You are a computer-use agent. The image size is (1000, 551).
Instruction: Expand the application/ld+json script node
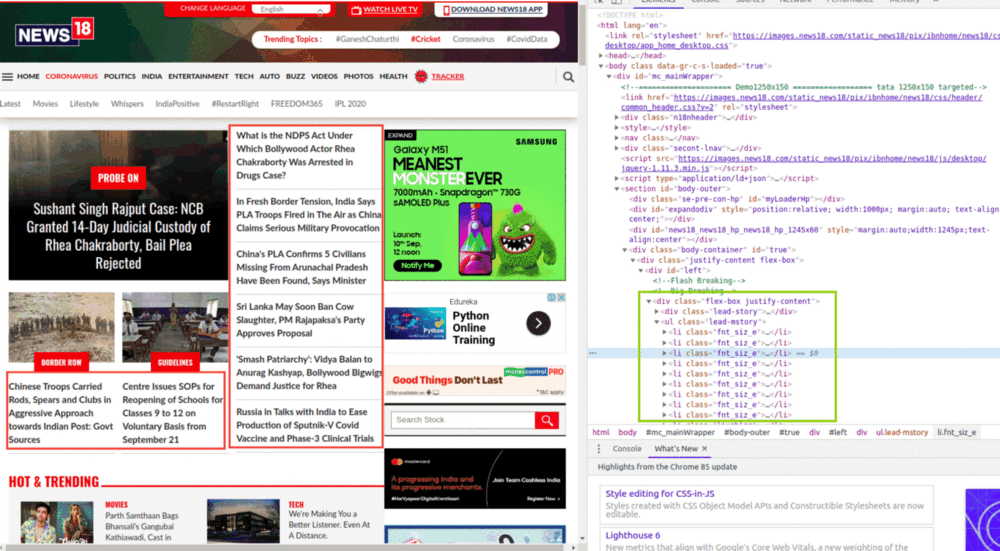coord(617,179)
